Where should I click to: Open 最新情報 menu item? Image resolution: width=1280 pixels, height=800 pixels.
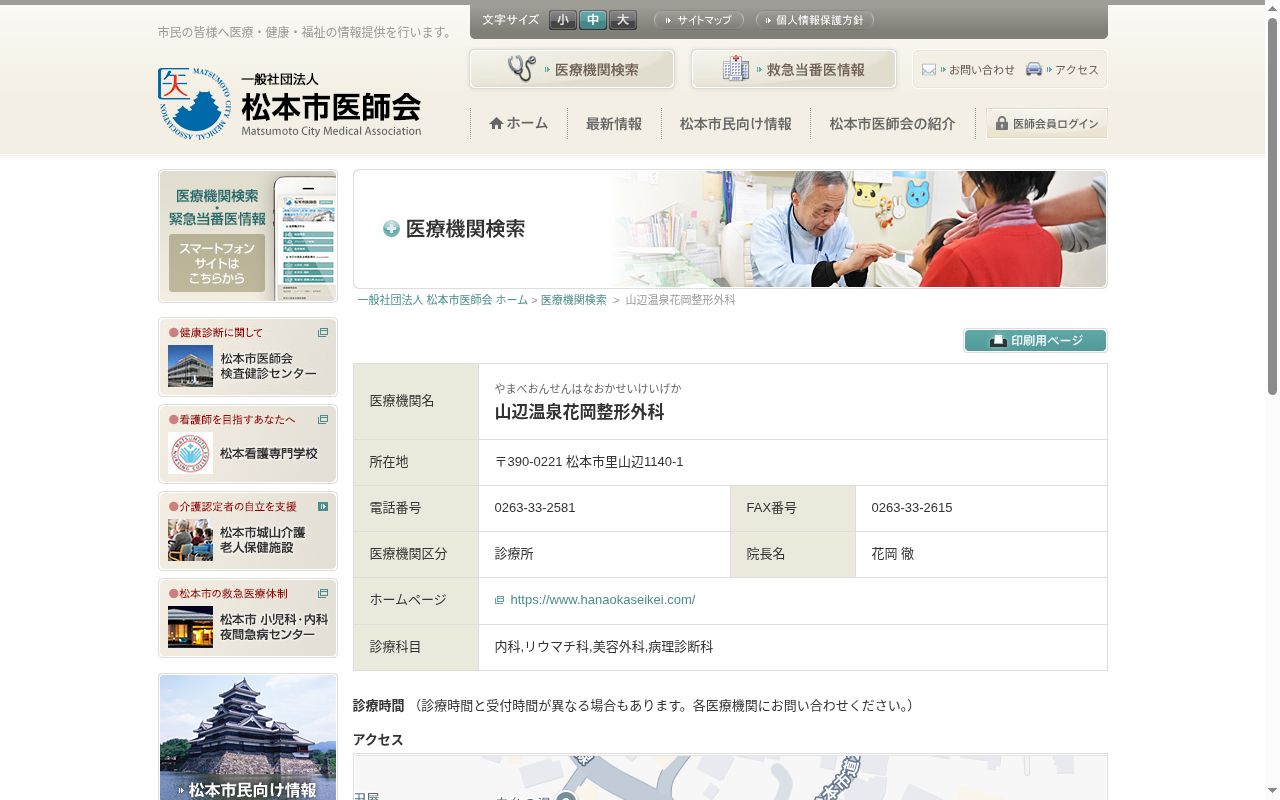tap(614, 124)
